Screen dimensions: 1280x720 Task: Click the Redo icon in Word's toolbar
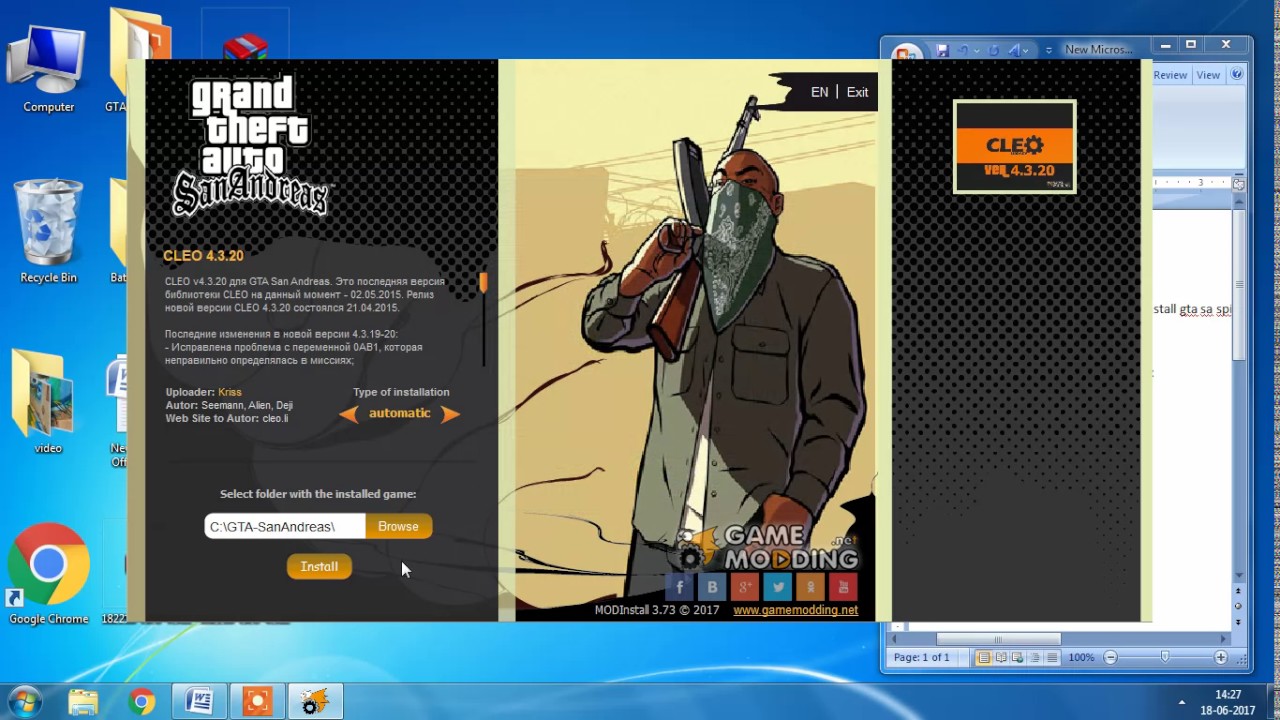click(x=993, y=50)
